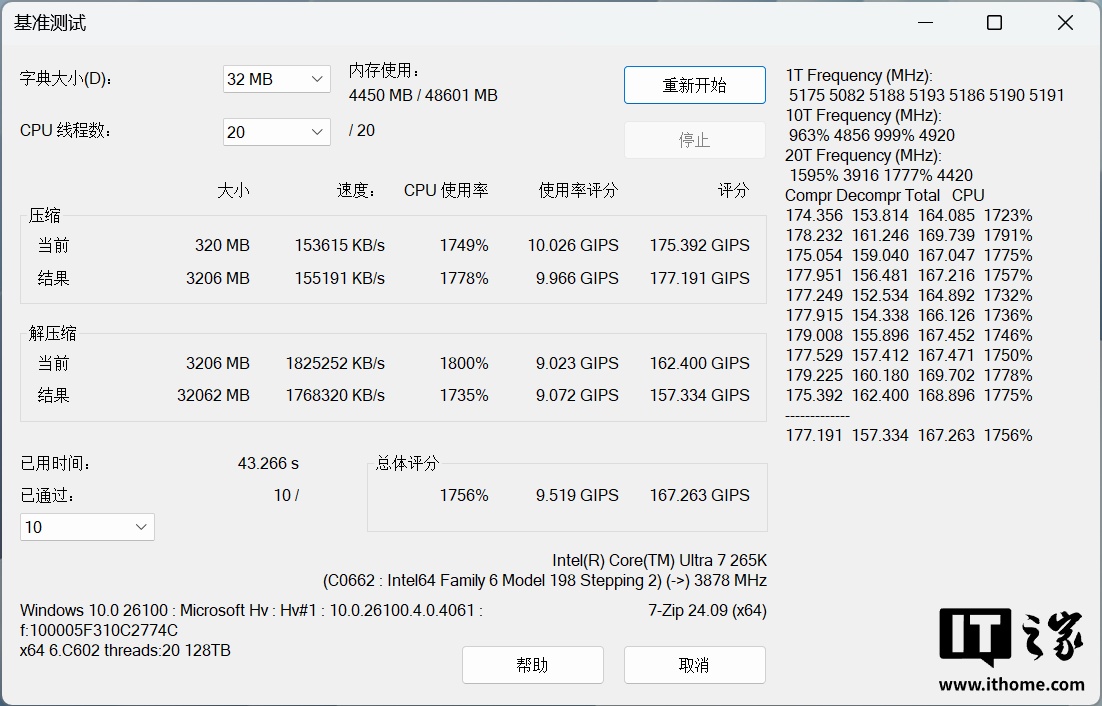Select the decompression result 157.334 GIPS rating
This screenshot has width=1102, height=706.
point(699,395)
